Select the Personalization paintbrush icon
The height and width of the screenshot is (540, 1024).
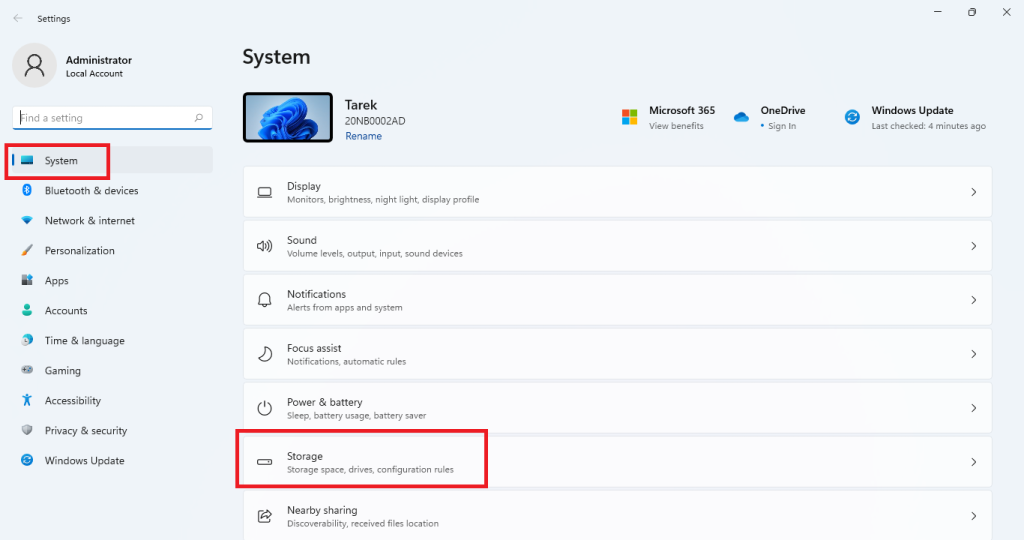[27, 250]
